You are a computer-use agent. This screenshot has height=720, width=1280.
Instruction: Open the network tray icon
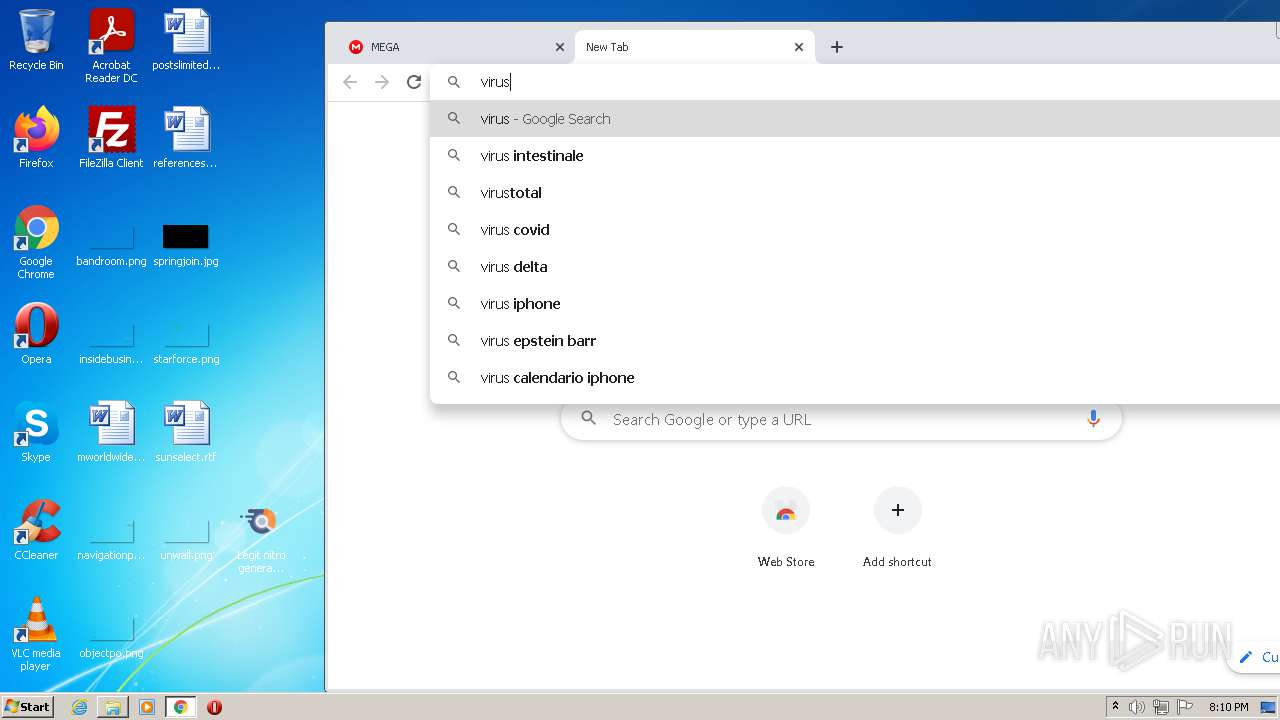point(1161,707)
